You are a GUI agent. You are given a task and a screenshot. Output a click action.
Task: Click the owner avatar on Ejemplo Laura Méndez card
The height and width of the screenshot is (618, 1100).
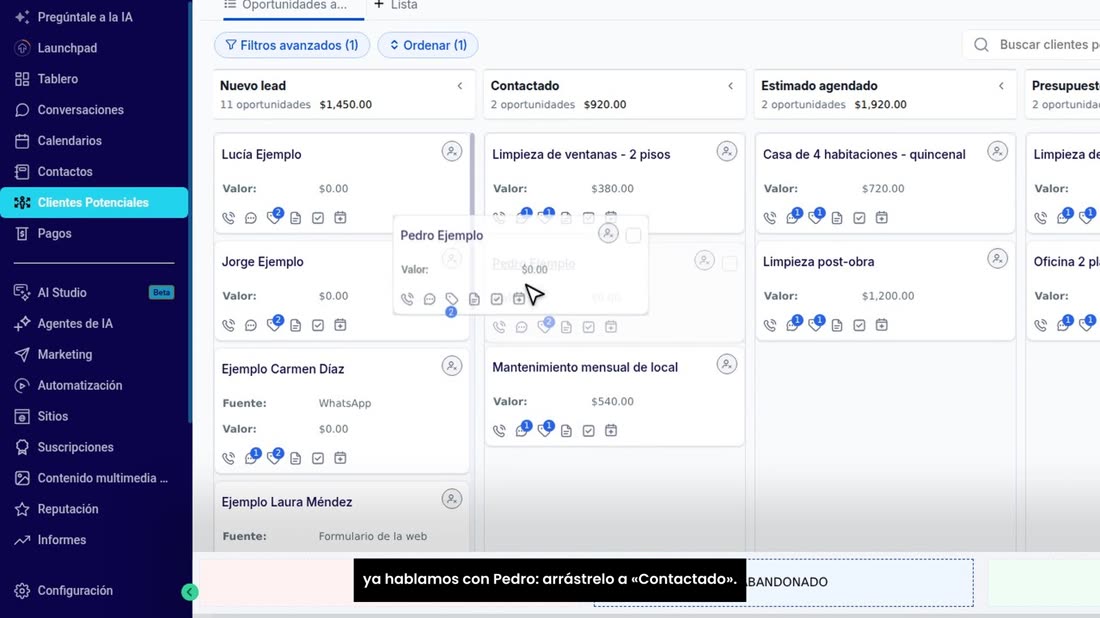click(x=452, y=499)
